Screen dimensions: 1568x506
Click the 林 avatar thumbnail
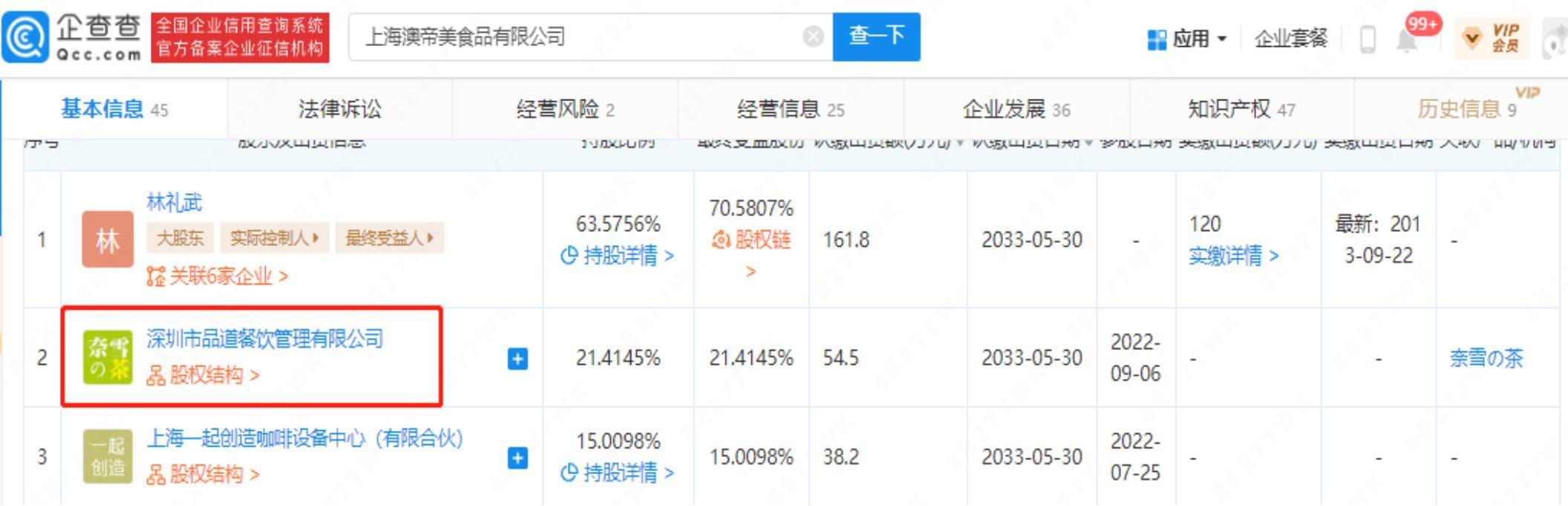[108, 240]
